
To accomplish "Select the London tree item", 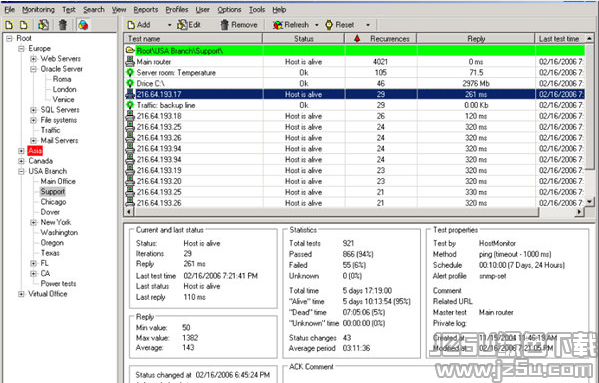I will tap(65, 89).
